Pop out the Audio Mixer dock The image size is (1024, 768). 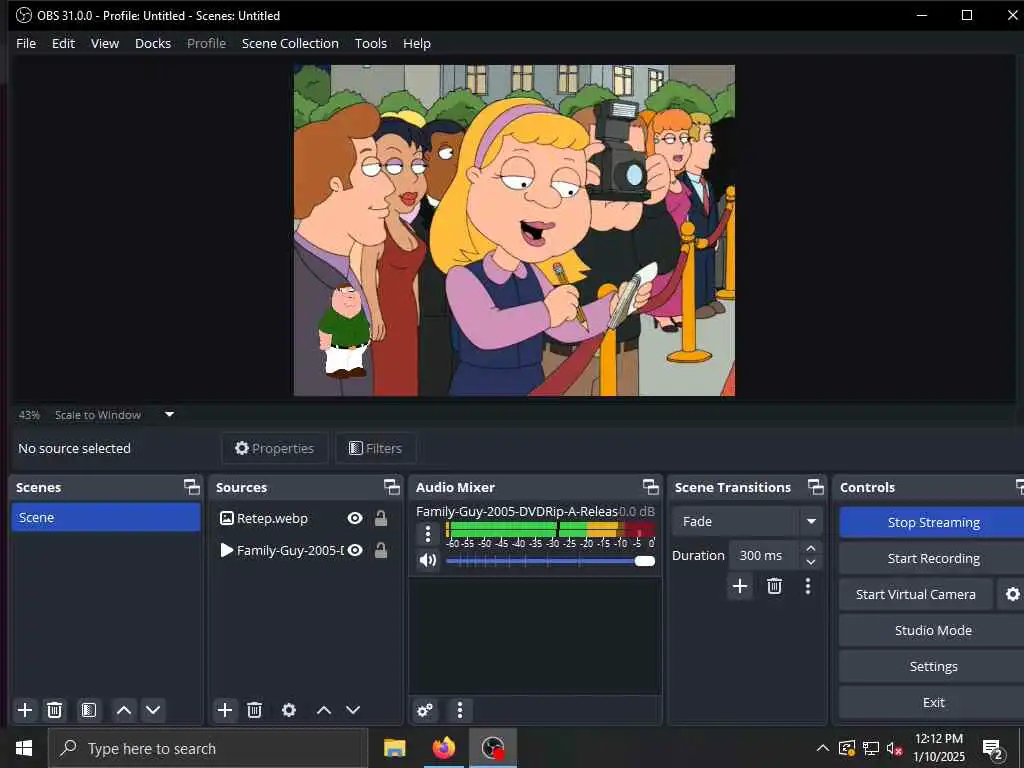(x=650, y=487)
